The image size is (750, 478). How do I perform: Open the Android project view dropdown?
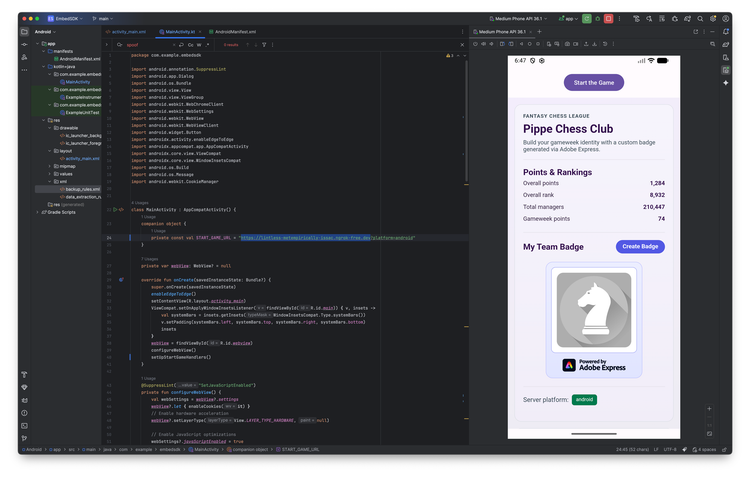coord(45,32)
